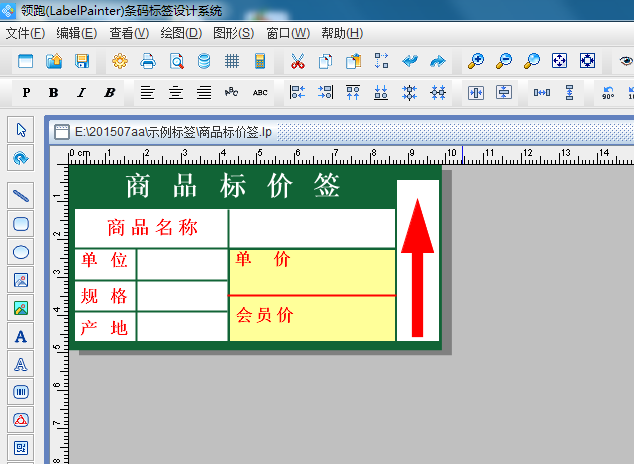Toggle the grid display icon
This screenshot has height=464, width=634.
click(232, 62)
